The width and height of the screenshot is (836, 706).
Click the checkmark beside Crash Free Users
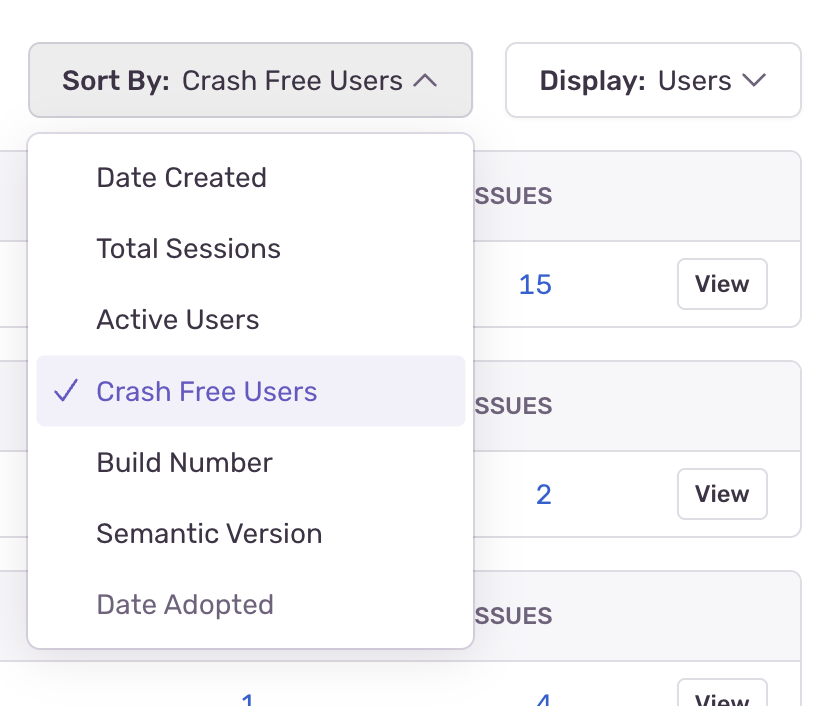tap(64, 391)
